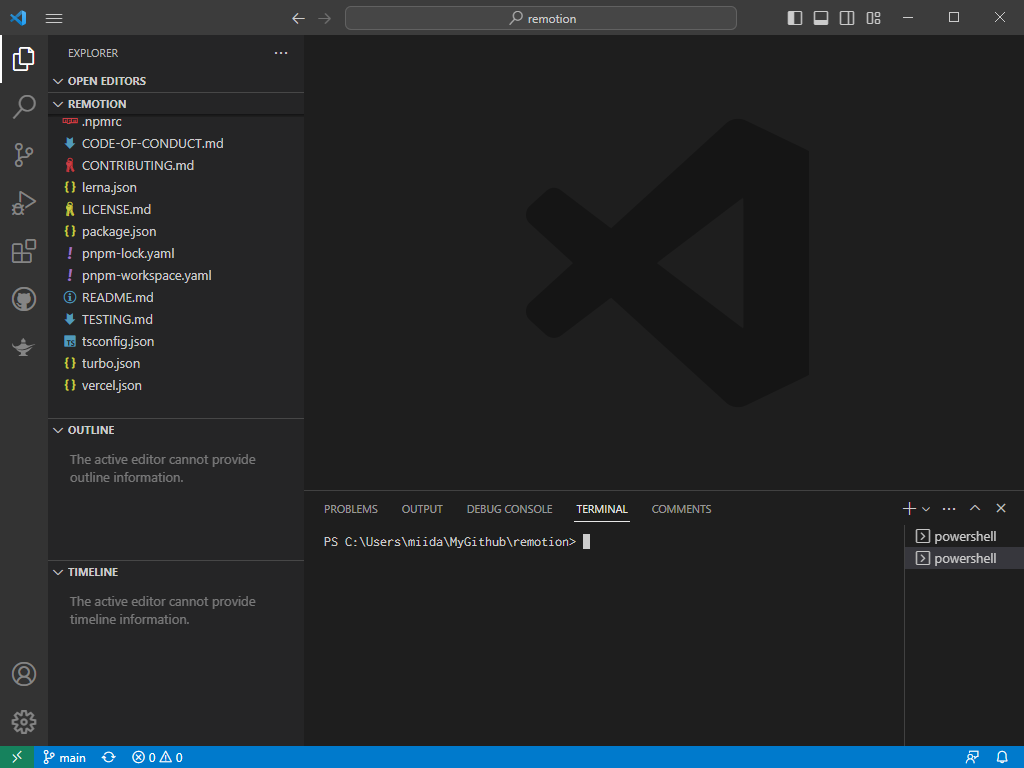Switch to the Debug Console tab
The width and height of the screenshot is (1024, 768).
(509, 509)
